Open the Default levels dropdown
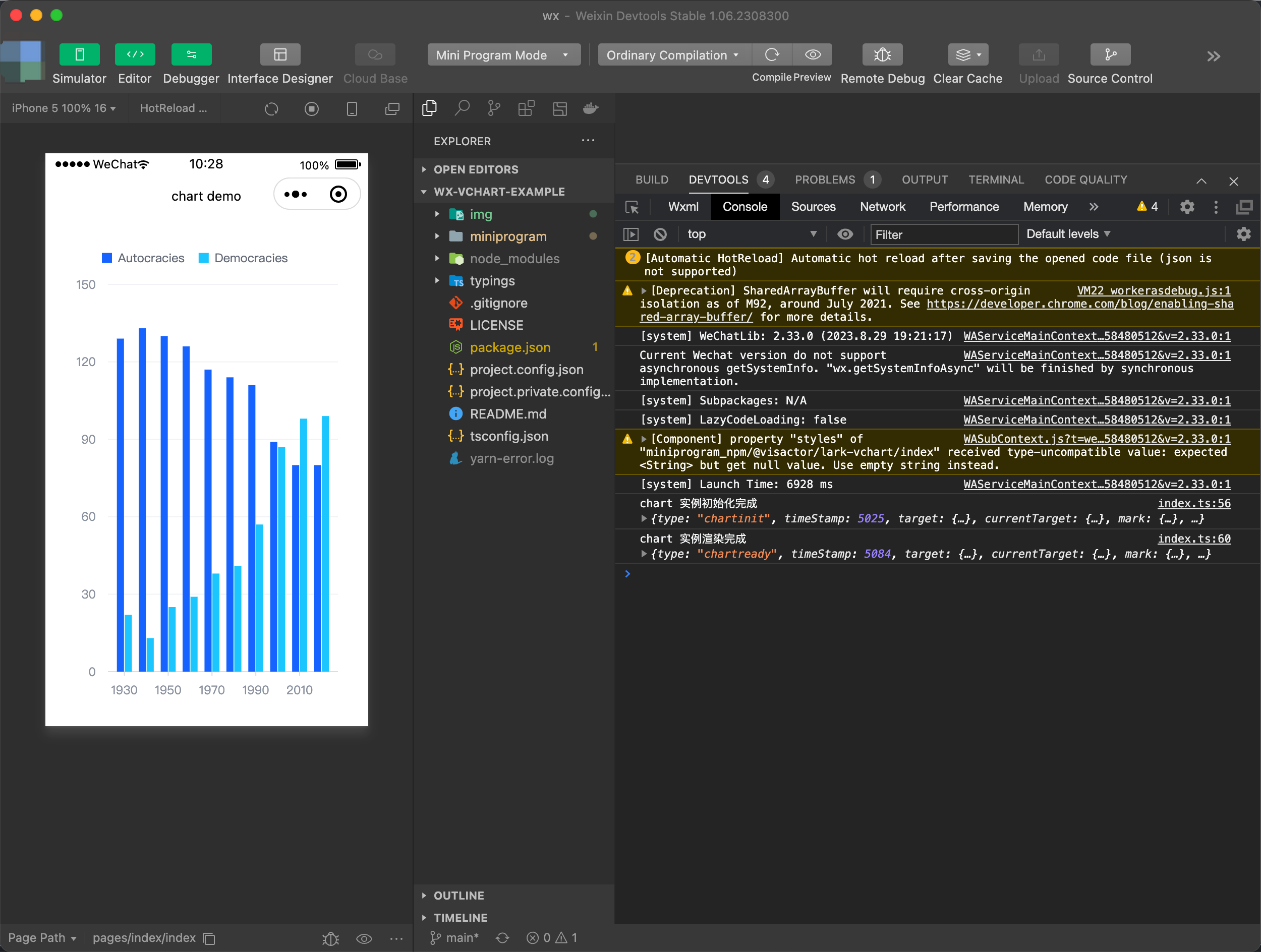The width and height of the screenshot is (1261, 952). point(1068,234)
